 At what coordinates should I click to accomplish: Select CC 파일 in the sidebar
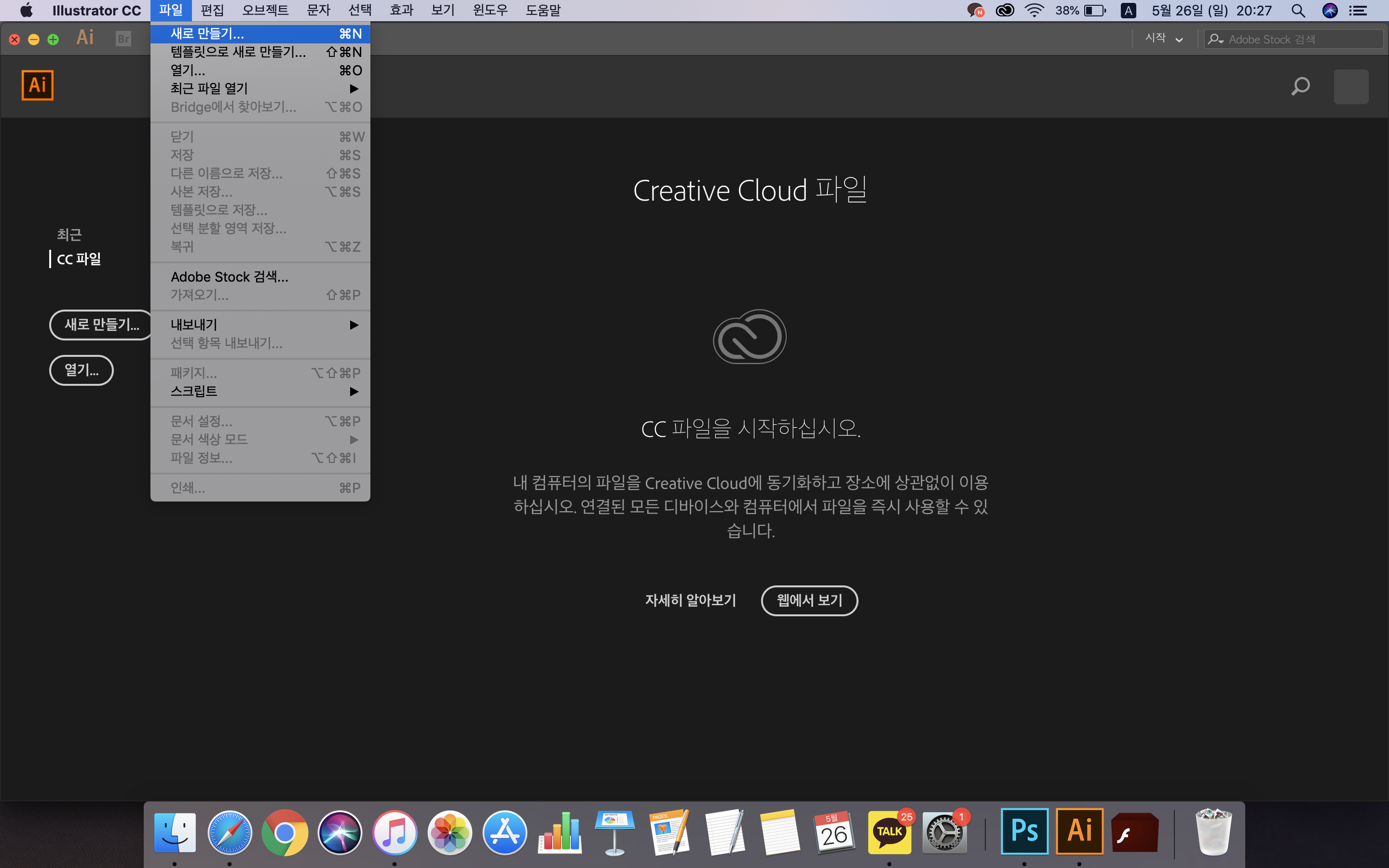(x=79, y=259)
